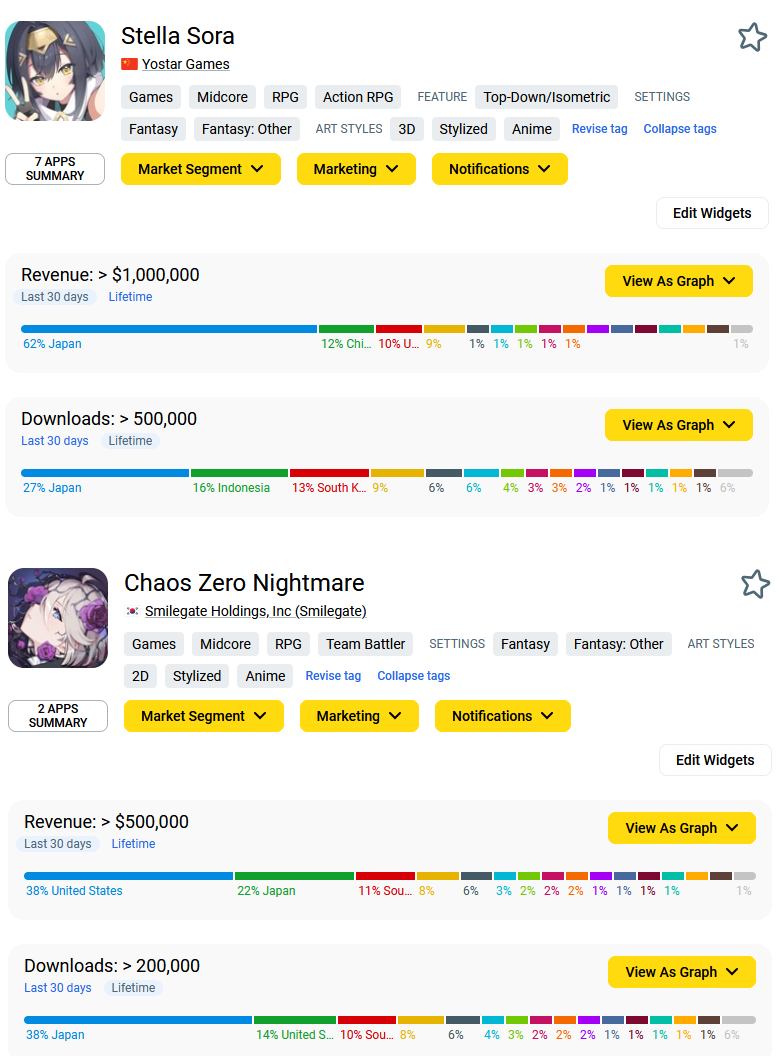Open View As Graph for Stella Sora downloads
Viewport: 778px width, 1056px height.
pos(678,425)
